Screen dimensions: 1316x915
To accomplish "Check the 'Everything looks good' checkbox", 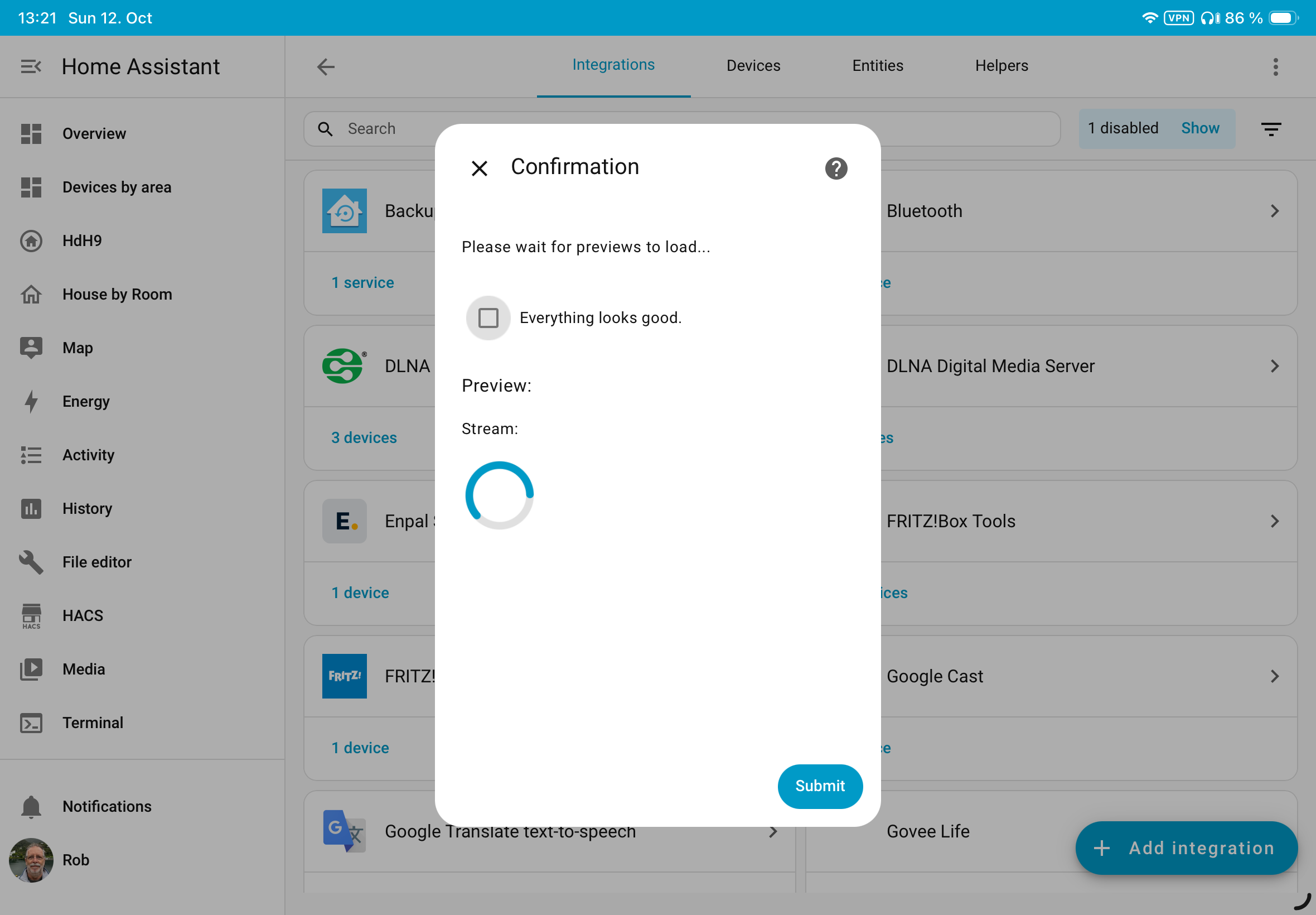I will (x=488, y=317).
